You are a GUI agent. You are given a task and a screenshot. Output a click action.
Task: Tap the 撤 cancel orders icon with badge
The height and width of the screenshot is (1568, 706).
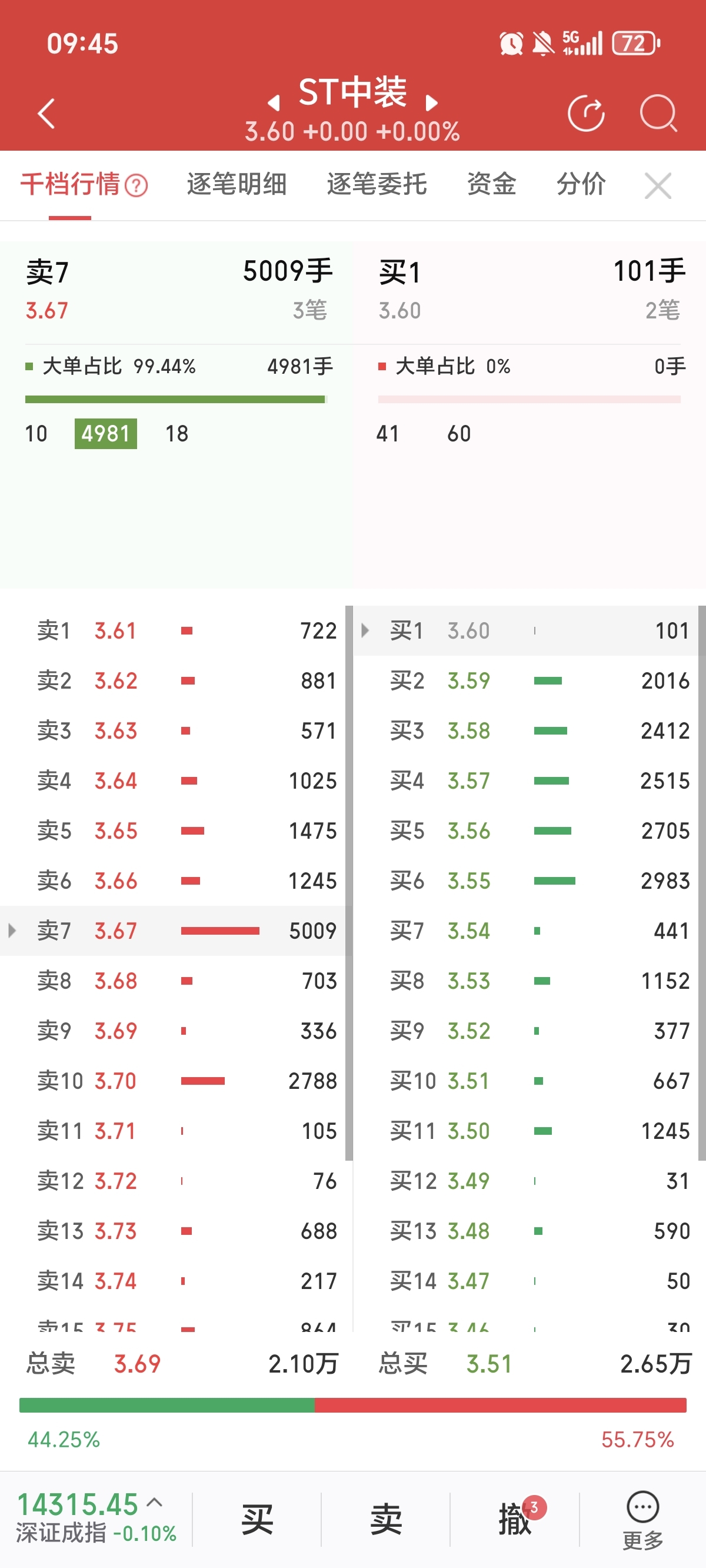point(515,1519)
